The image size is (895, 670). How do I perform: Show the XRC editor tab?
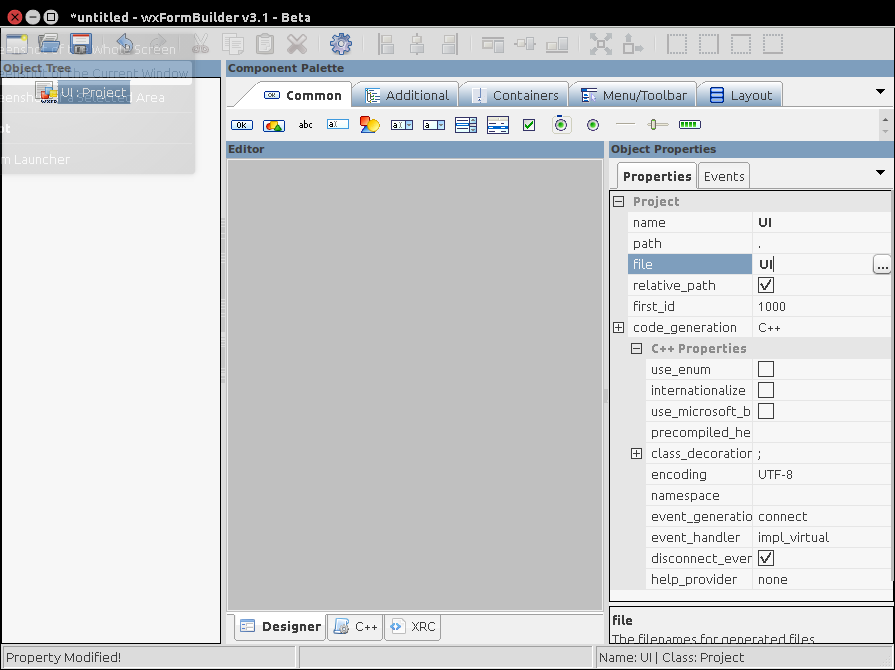(x=413, y=627)
